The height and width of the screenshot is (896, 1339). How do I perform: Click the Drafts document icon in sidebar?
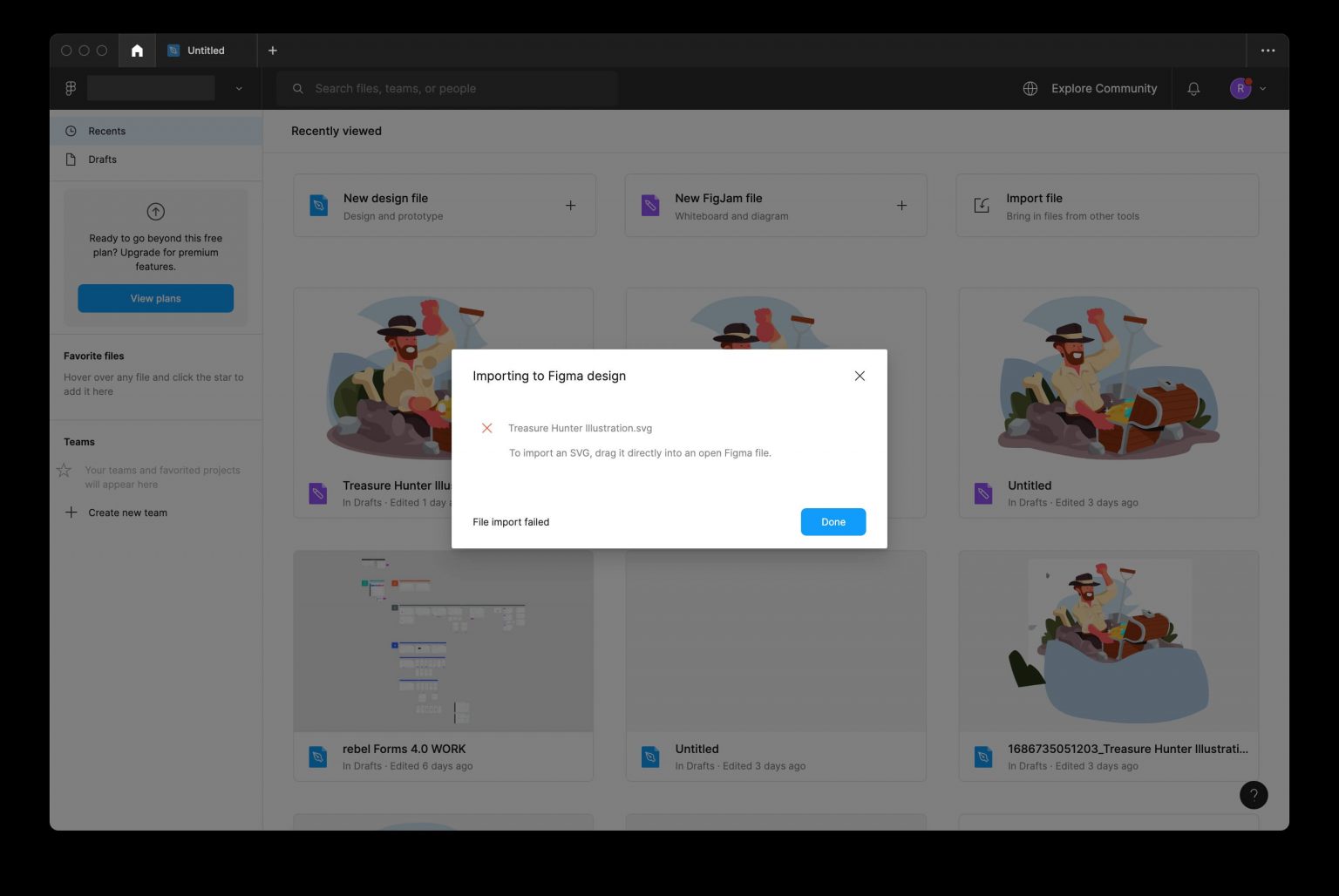(71, 159)
